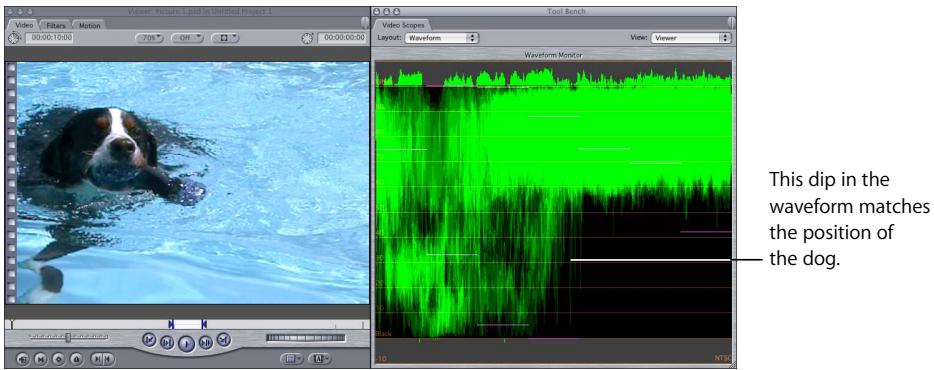Click the playhead on the Viewer scrubber bar
The height and width of the screenshot is (370, 934).
click(x=11, y=324)
